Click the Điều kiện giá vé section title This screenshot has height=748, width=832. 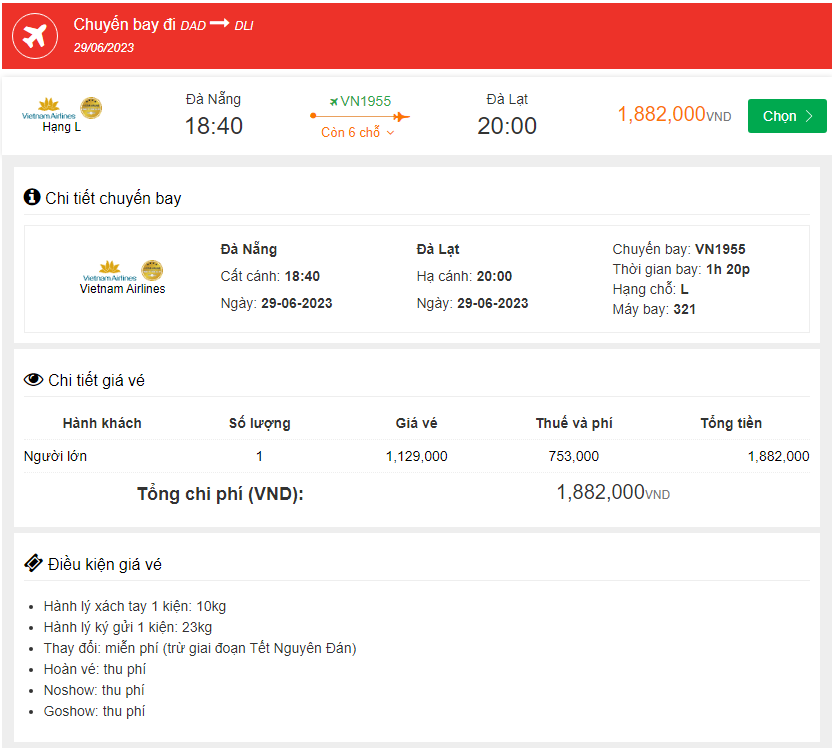(x=105, y=563)
